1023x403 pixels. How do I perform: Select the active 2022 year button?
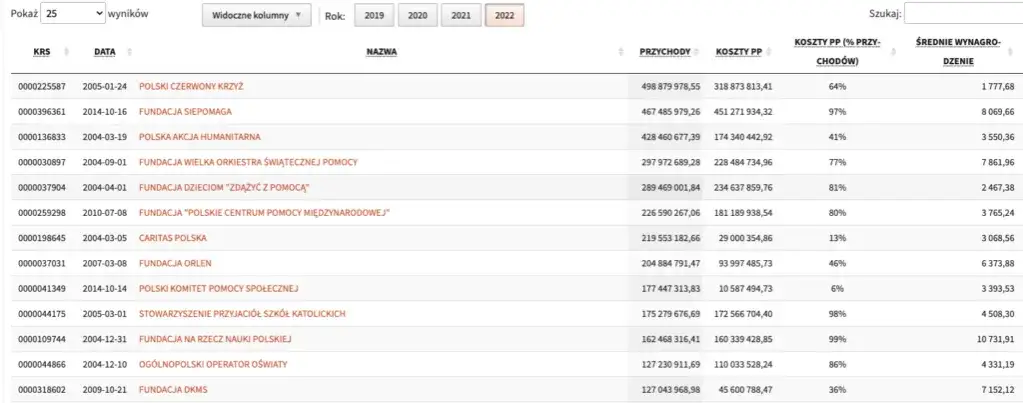coord(504,15)
